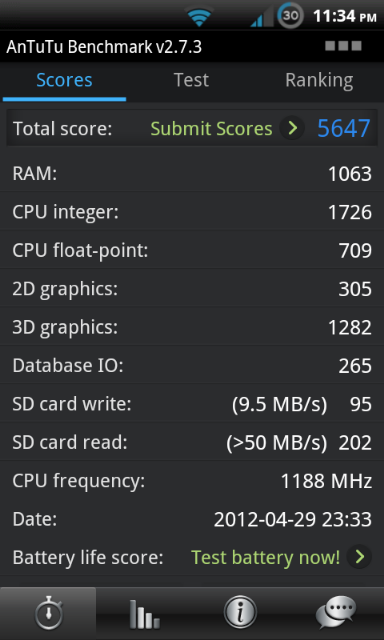Select the total score value 5647
The width and height of the screenshot is (384, 640).
tap(344, 129)
